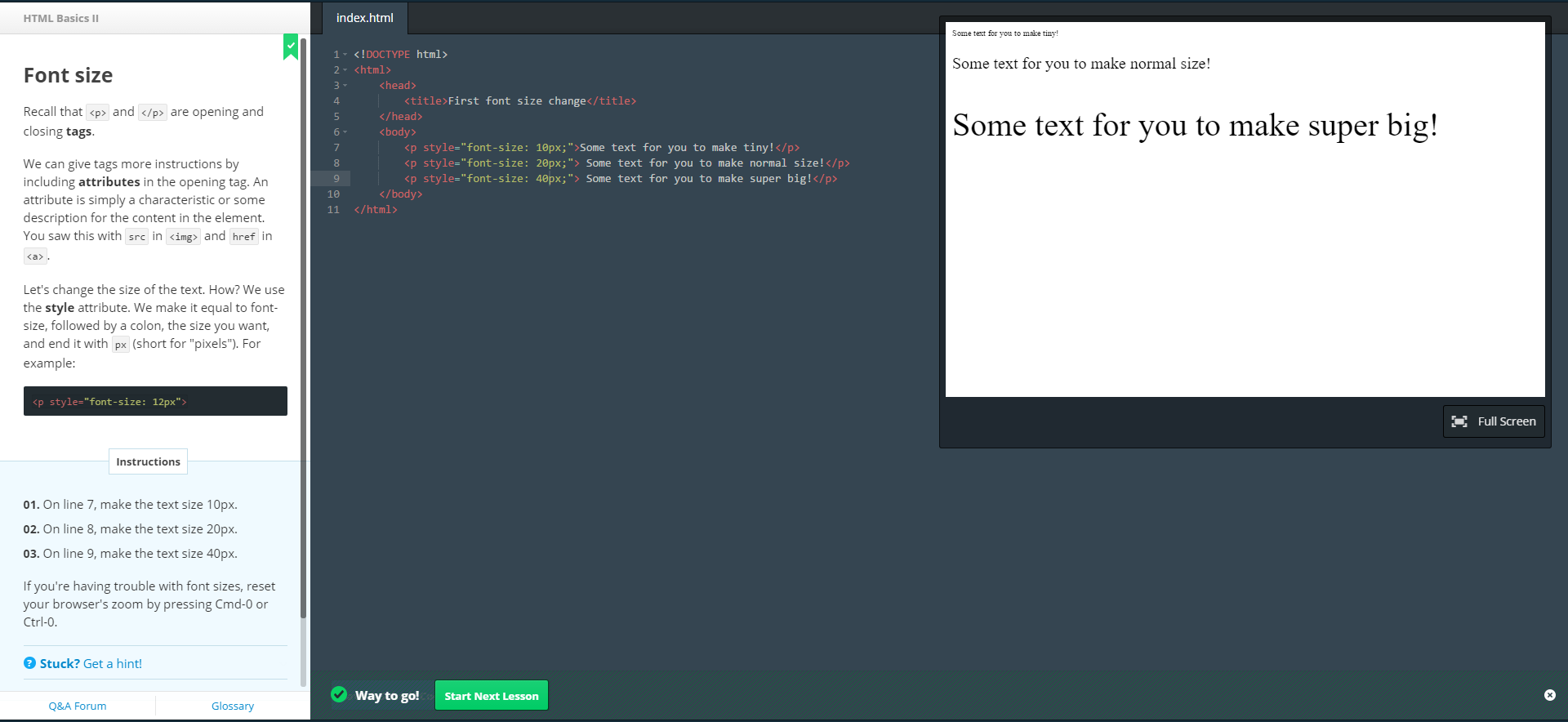Open the Instructions tab
1568x722 pixels.
click(148, 461)
